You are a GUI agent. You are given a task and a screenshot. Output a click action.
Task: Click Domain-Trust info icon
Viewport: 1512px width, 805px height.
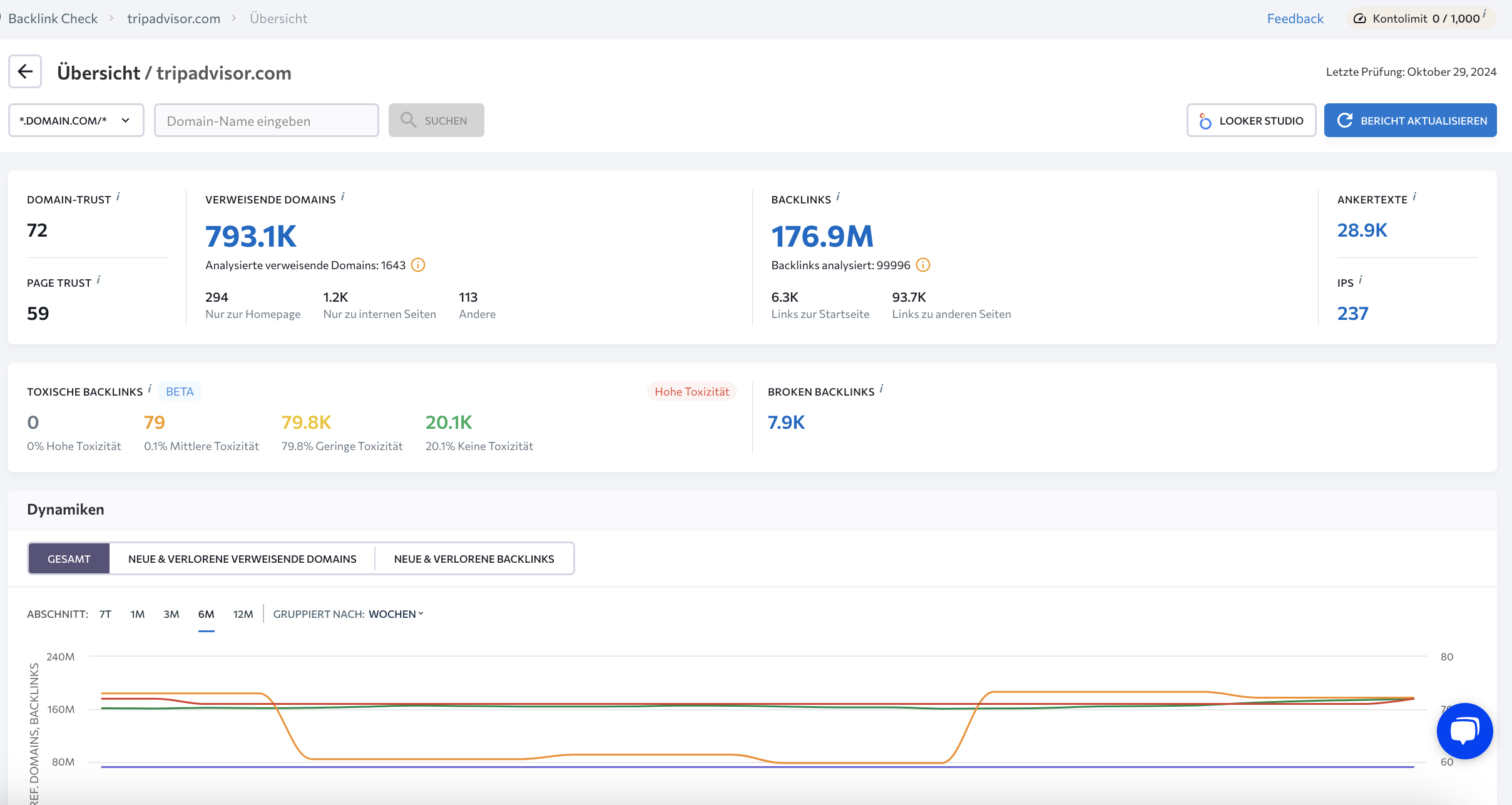118,197
